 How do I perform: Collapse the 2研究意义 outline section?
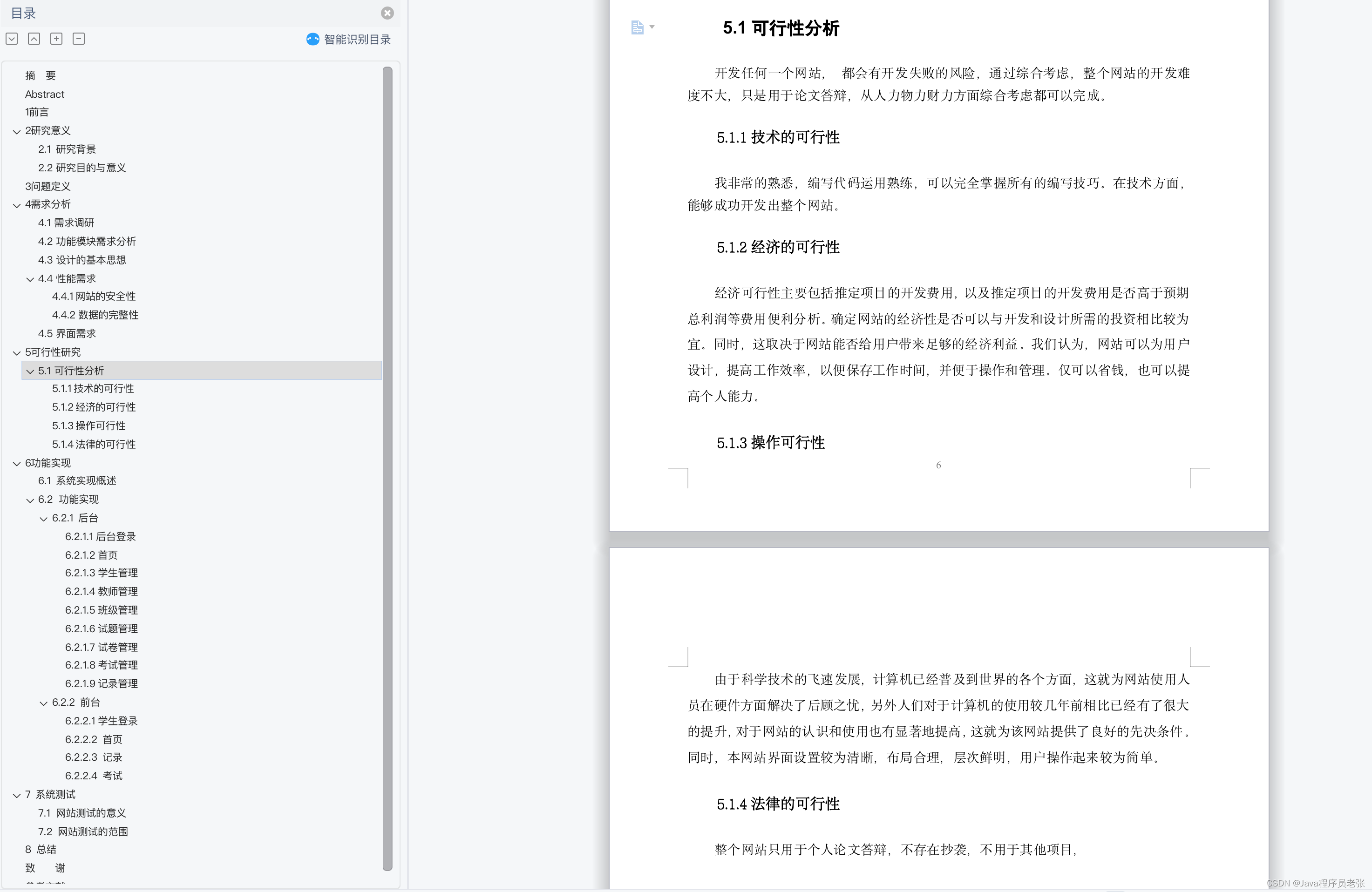(x=17, y=131)
